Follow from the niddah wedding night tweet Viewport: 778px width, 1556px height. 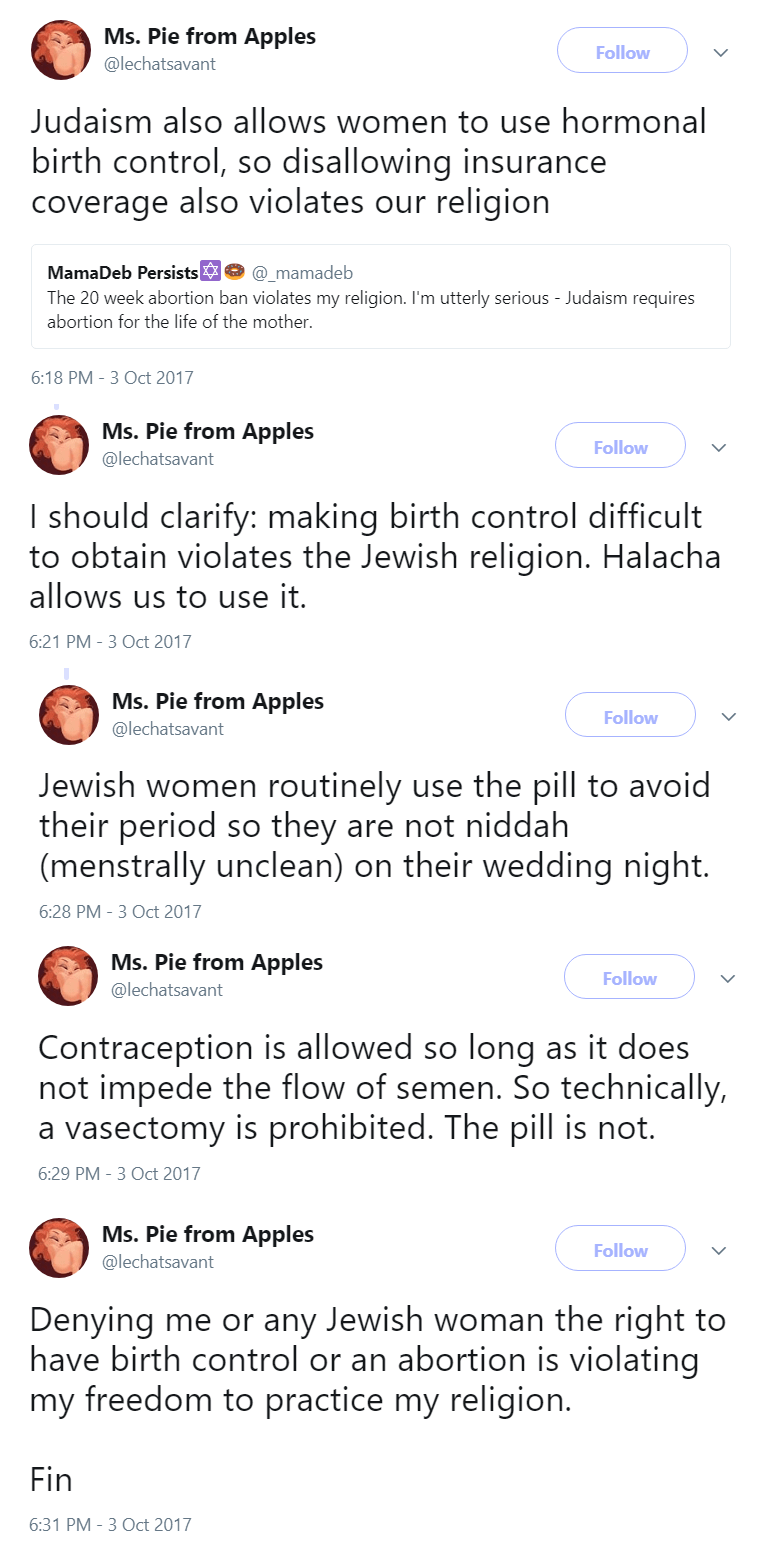[x=630, y=717]
